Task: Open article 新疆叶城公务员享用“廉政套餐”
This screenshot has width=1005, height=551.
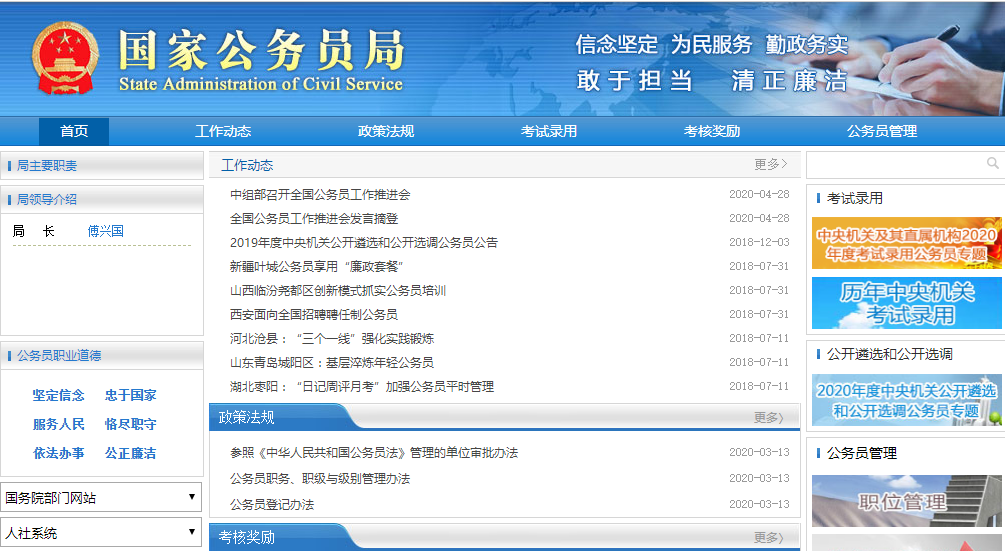Action: pyautogui.click(x=317, y=267)
